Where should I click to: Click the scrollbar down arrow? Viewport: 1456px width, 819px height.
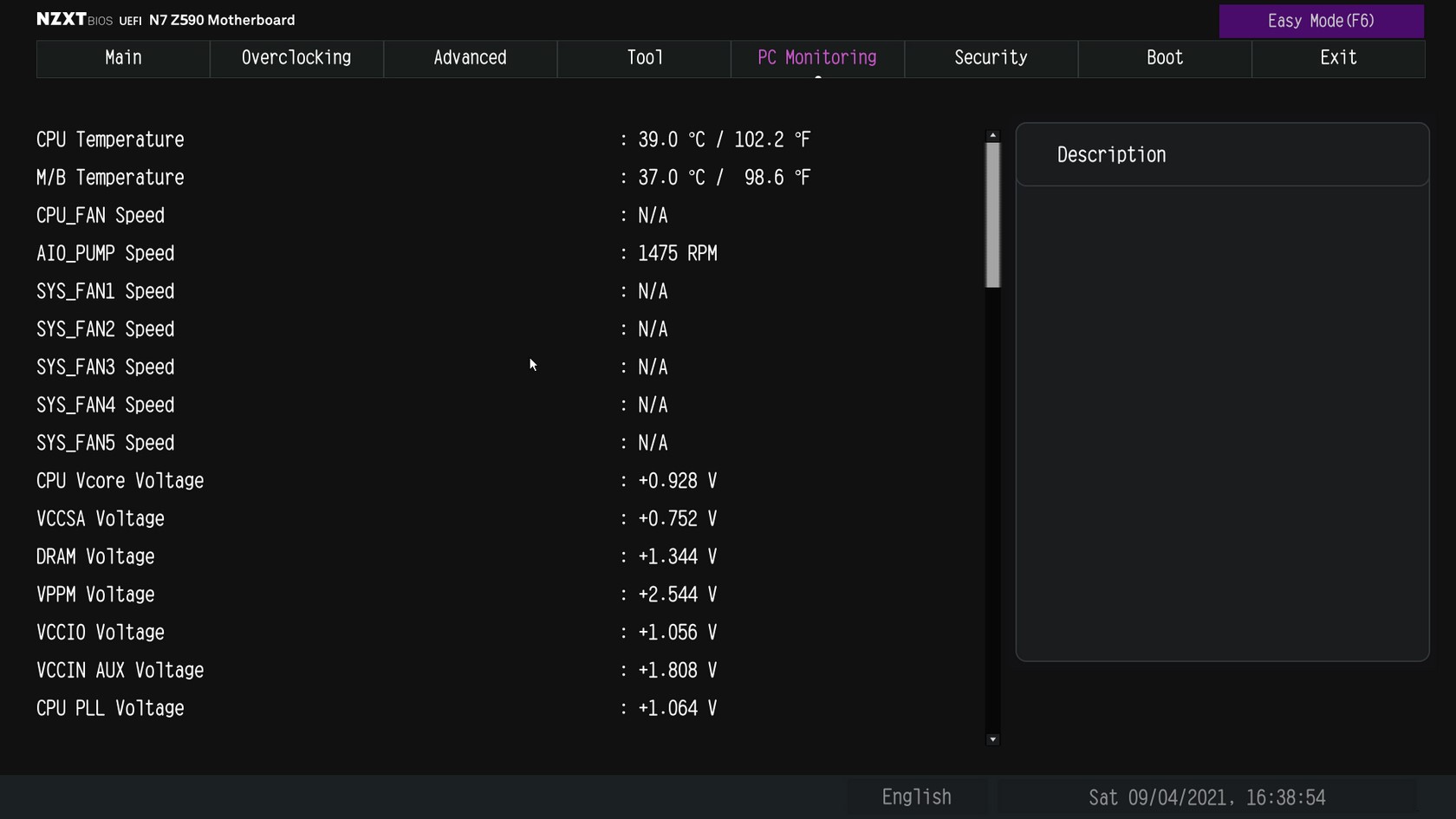(992, 739)
